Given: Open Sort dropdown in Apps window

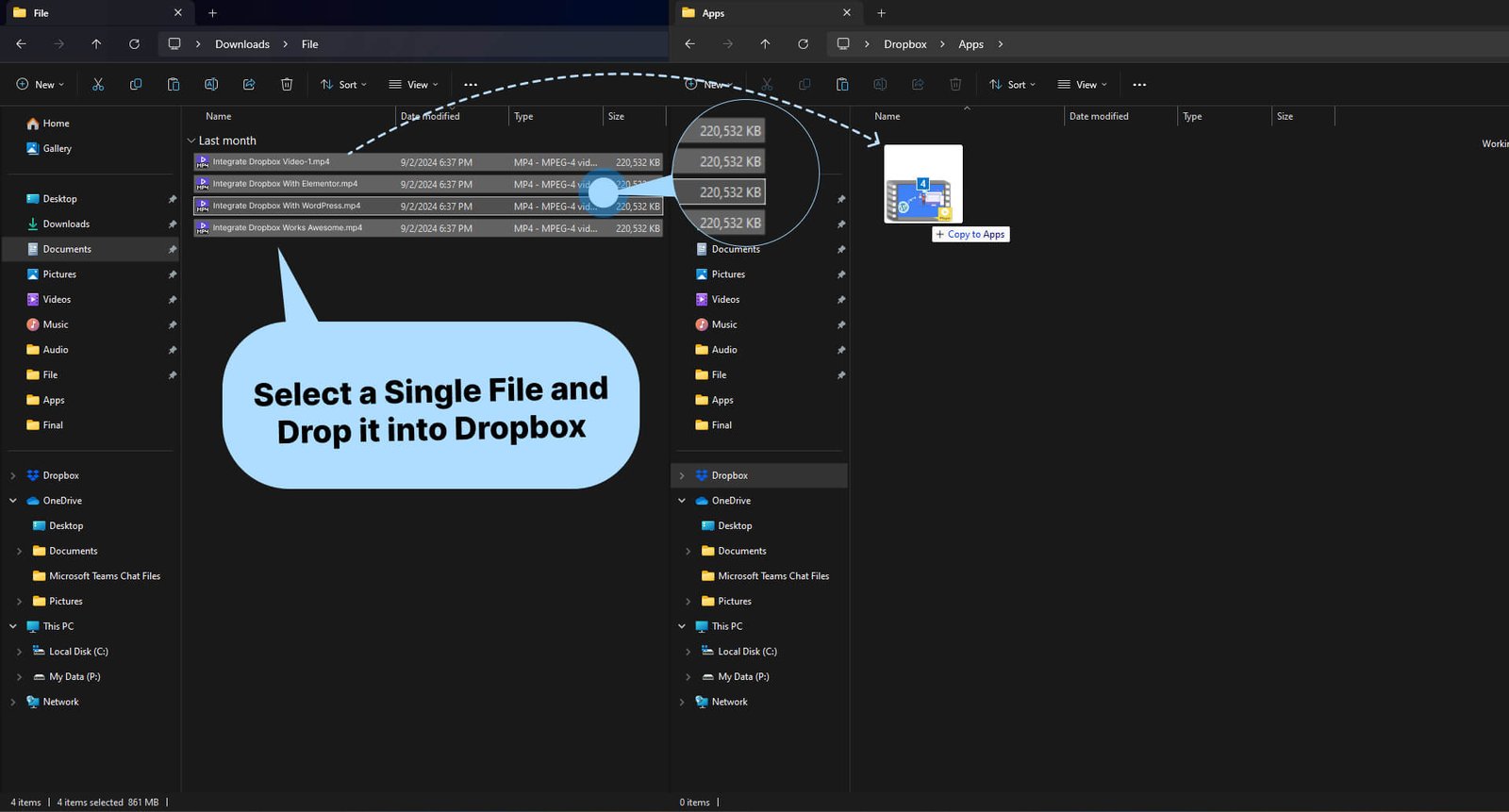Looking at the screenshot, I should point(1012,85).
